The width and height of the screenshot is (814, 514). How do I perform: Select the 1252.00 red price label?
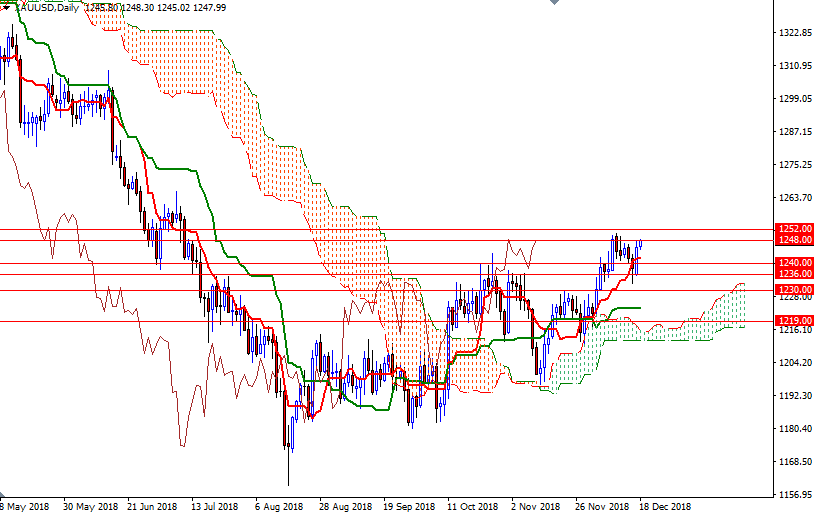794,229
